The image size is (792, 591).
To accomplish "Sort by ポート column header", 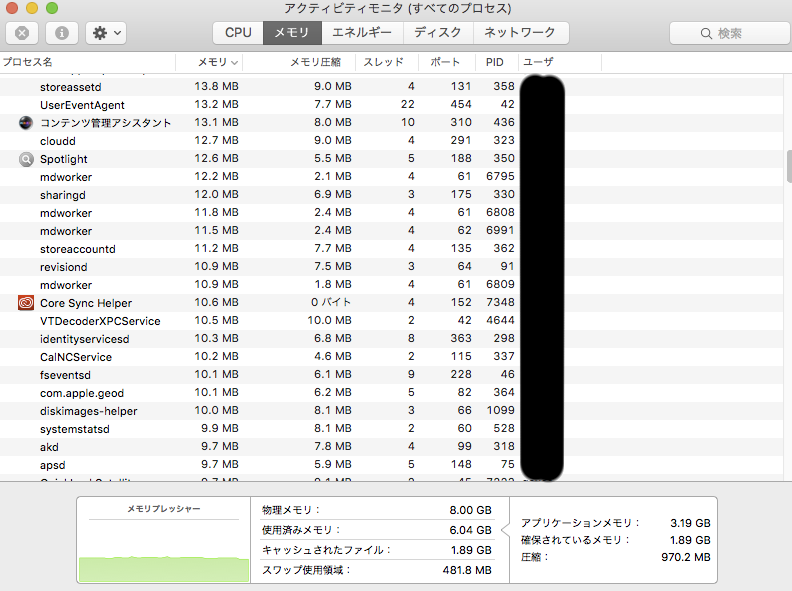I will coord(447,62).
